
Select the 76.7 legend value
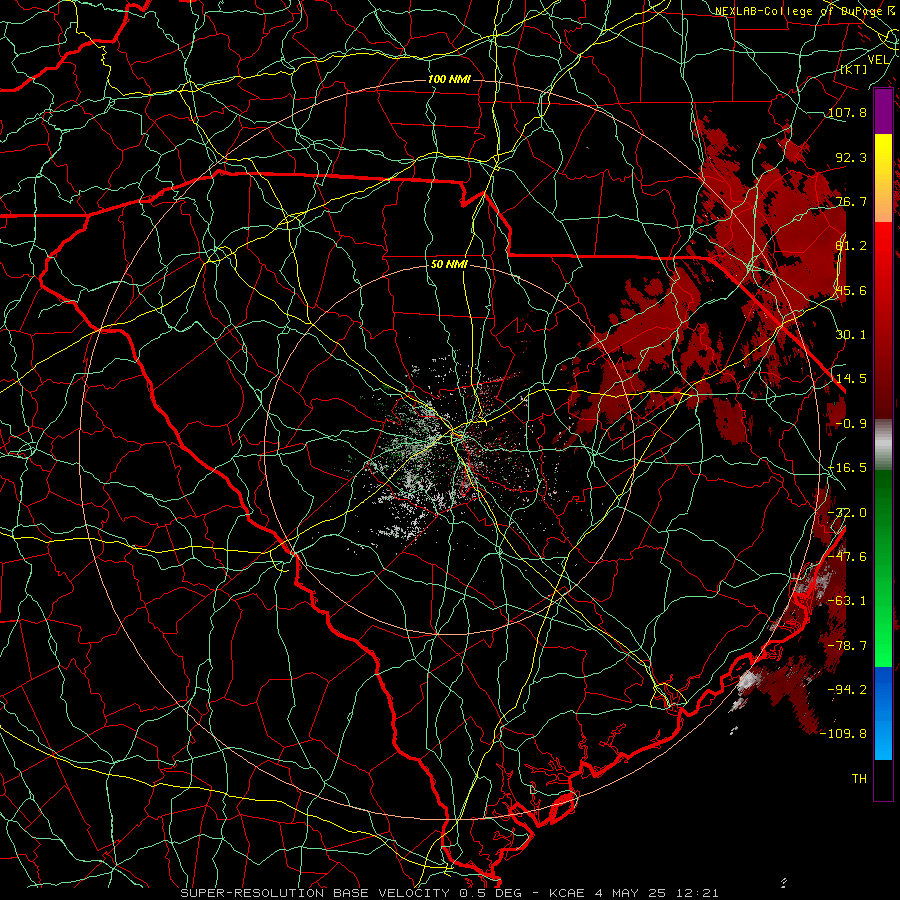(851, 201)
